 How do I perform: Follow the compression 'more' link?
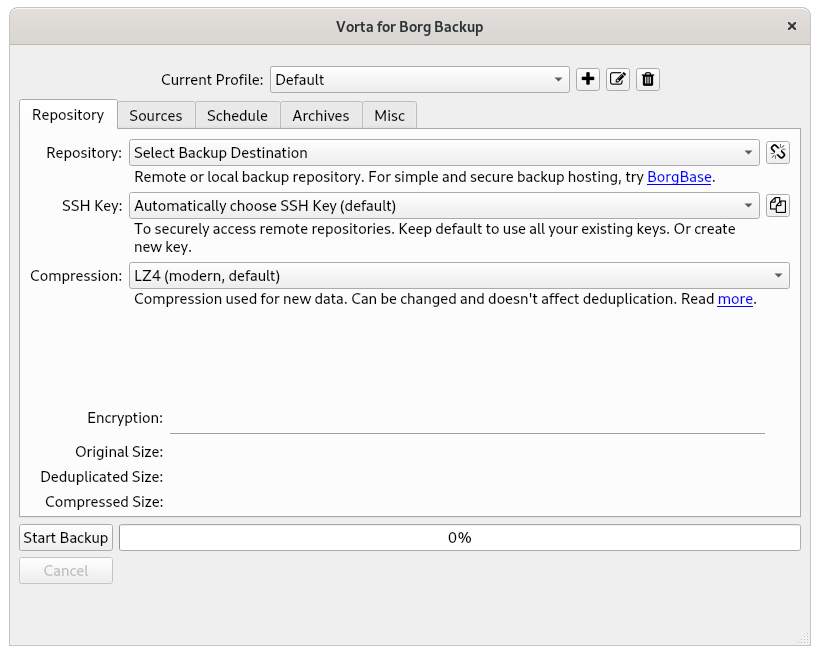pyautogui.click(x=735, y=299)
